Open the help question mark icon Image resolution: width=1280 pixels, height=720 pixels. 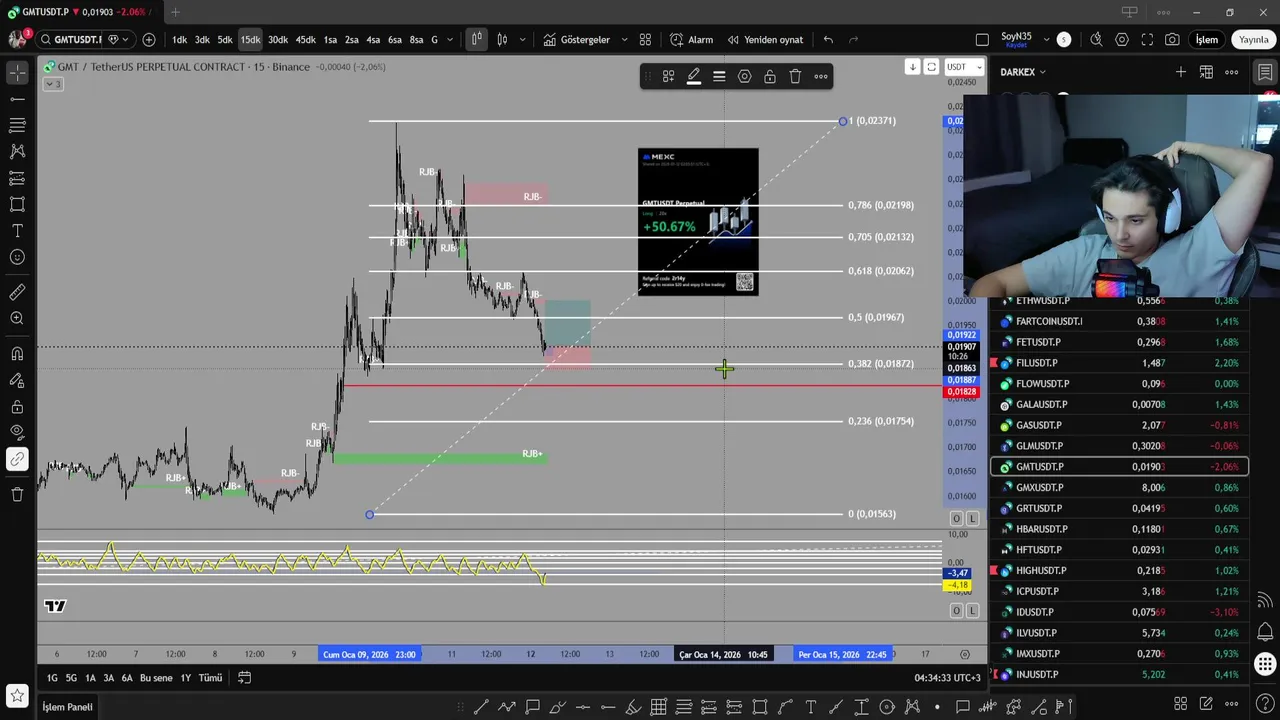pyautogui.click(x=1265, y=705)
